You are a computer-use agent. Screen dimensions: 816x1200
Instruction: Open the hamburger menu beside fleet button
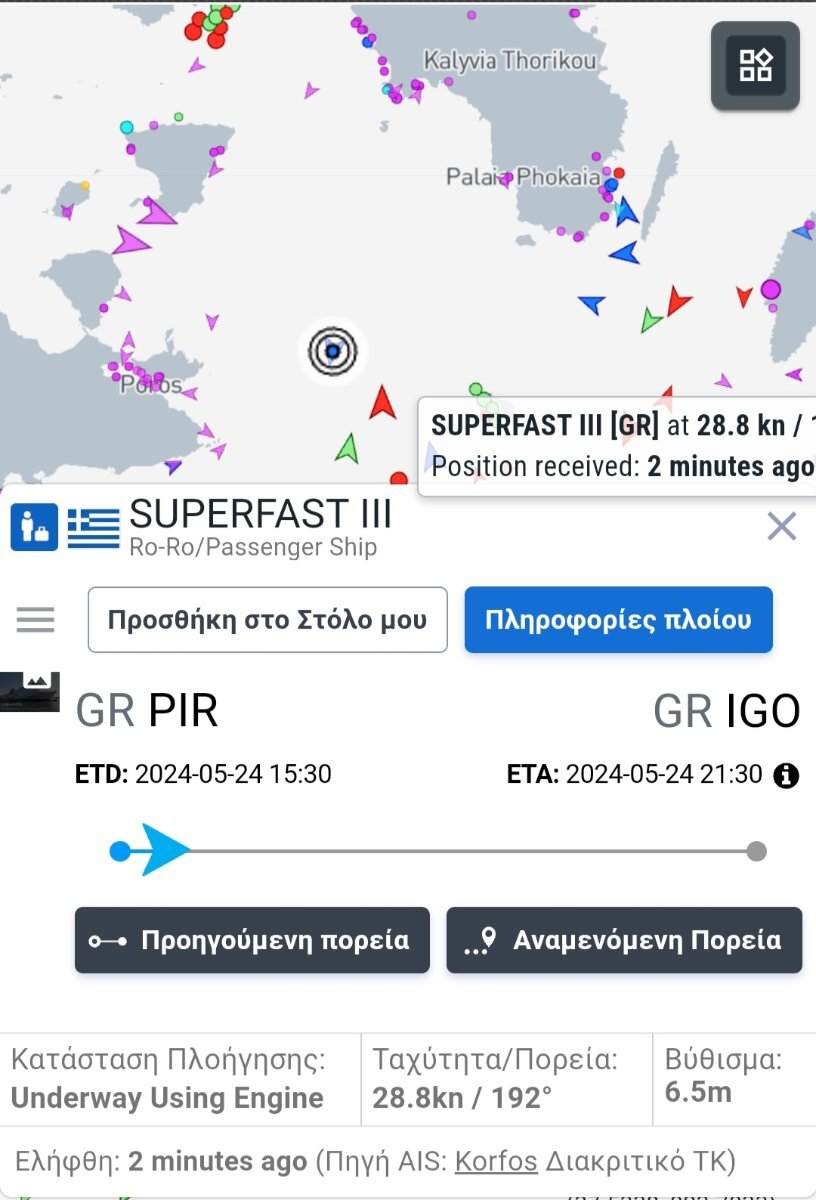coord(35,620)
